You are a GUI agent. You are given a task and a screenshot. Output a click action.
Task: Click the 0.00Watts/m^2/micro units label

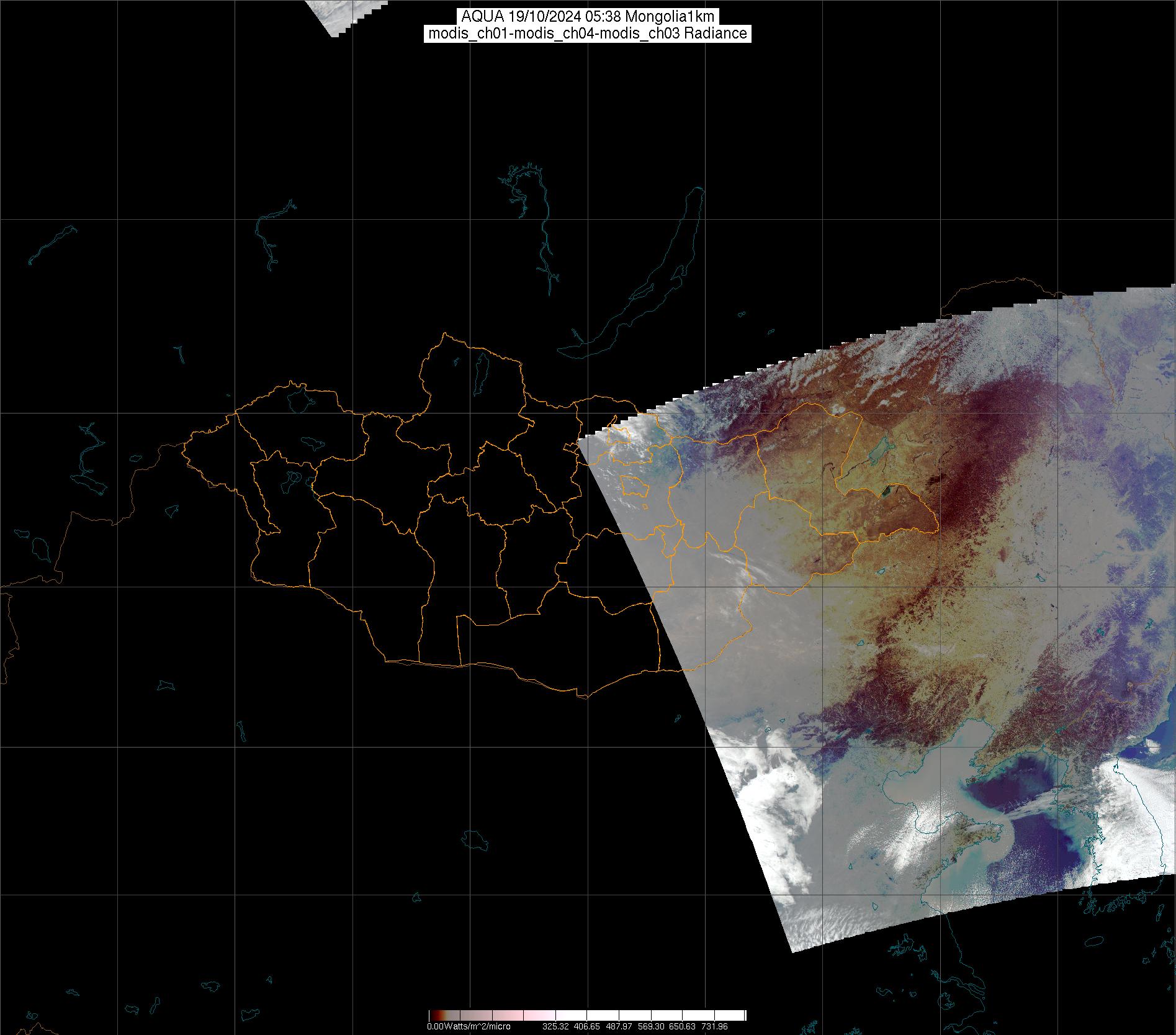click(x=469, y=1027)
